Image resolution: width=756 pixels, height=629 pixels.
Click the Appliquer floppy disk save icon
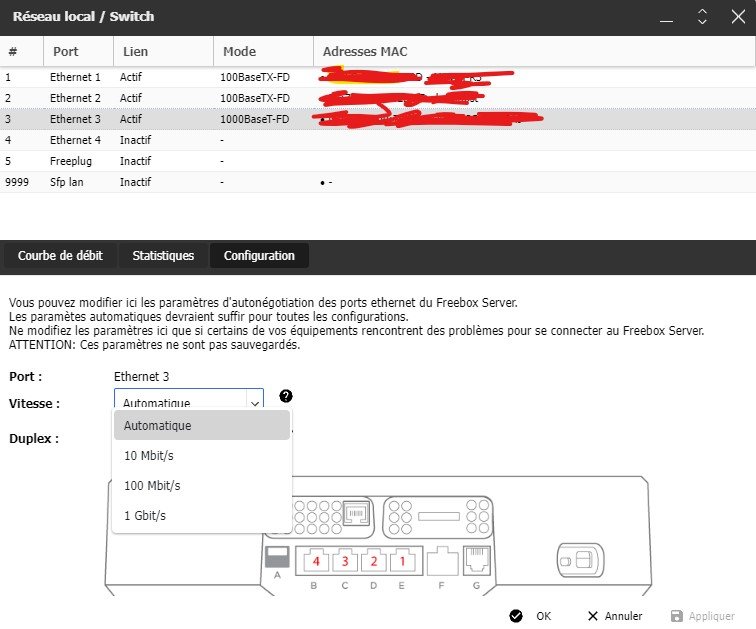[x=677, y=616]
